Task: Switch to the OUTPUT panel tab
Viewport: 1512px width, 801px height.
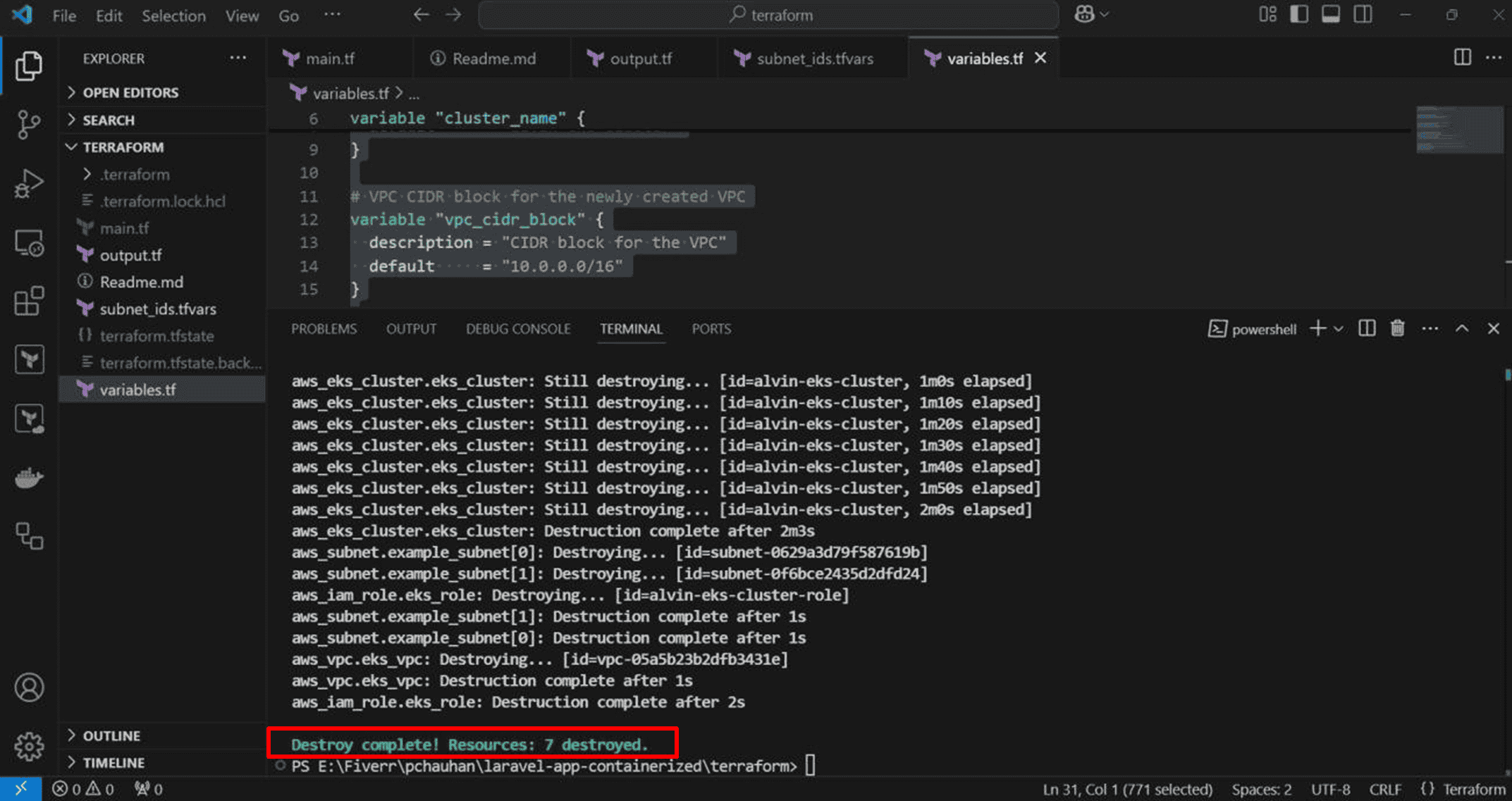Action: 411,329
